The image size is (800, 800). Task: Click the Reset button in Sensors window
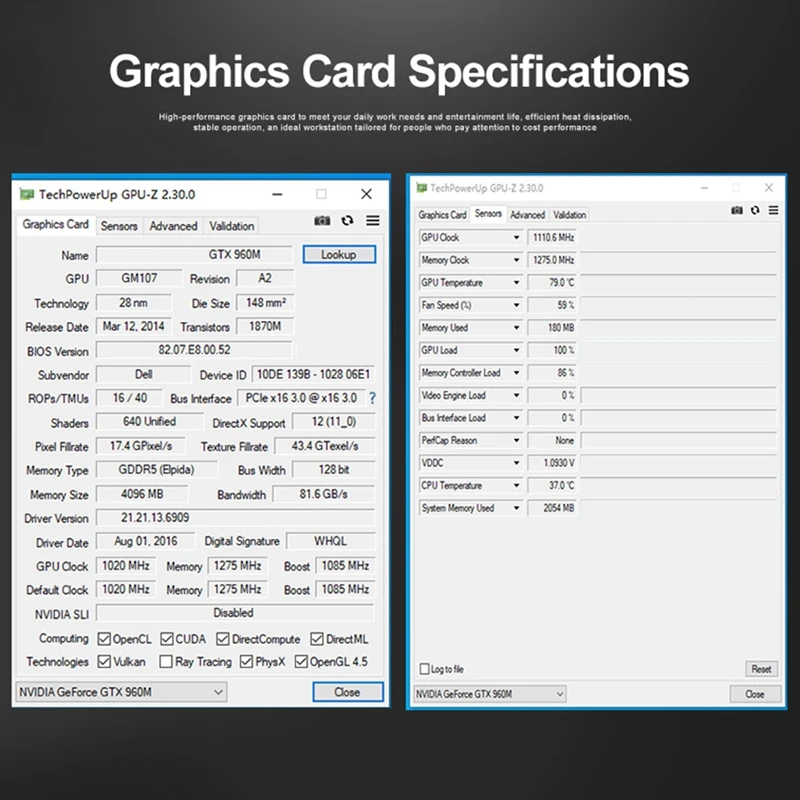point(761,669)
